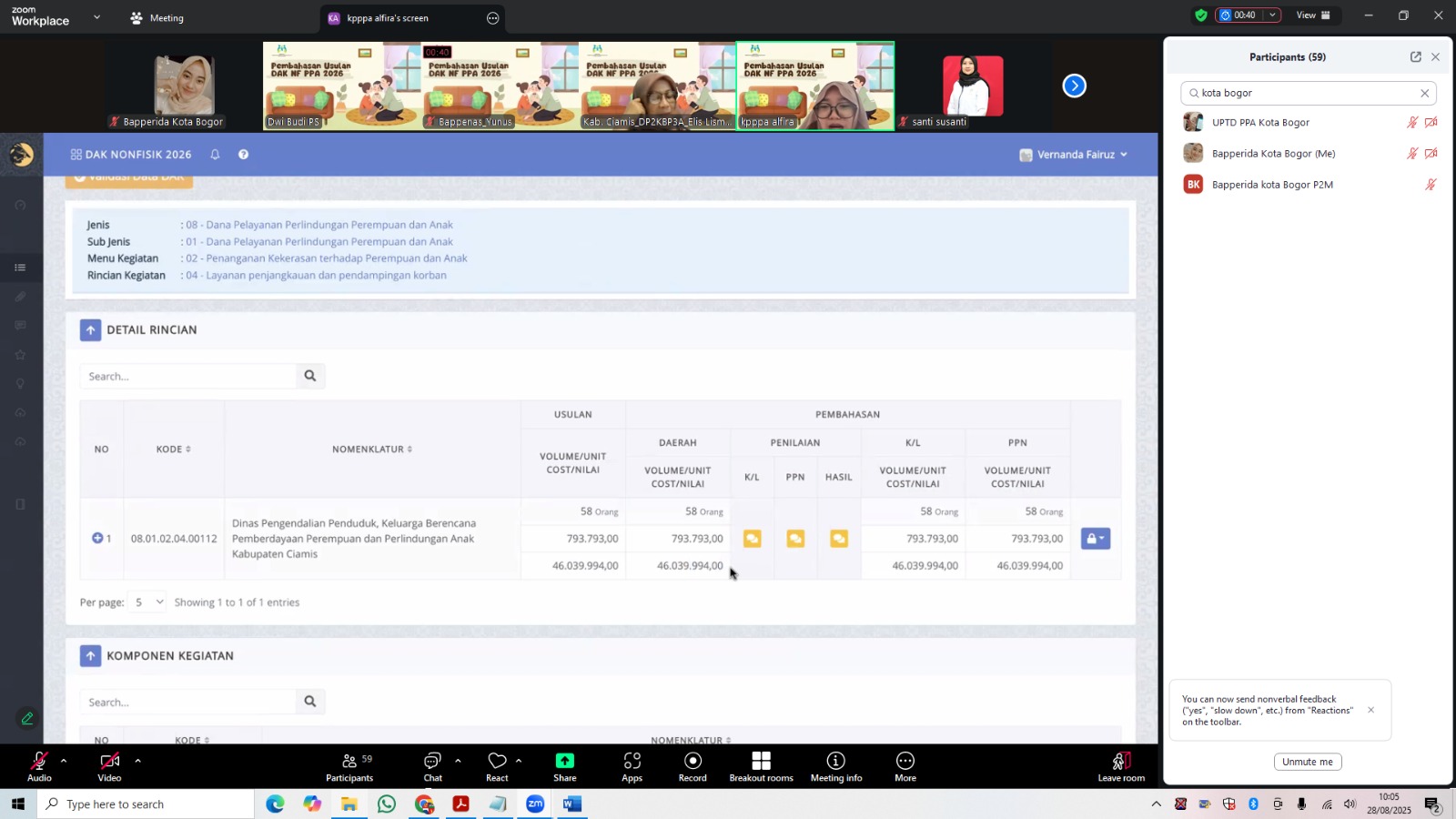Expand meeting timer dropdown
The height and width of the screenshot is (819, 1456).
coord(1272,15)
